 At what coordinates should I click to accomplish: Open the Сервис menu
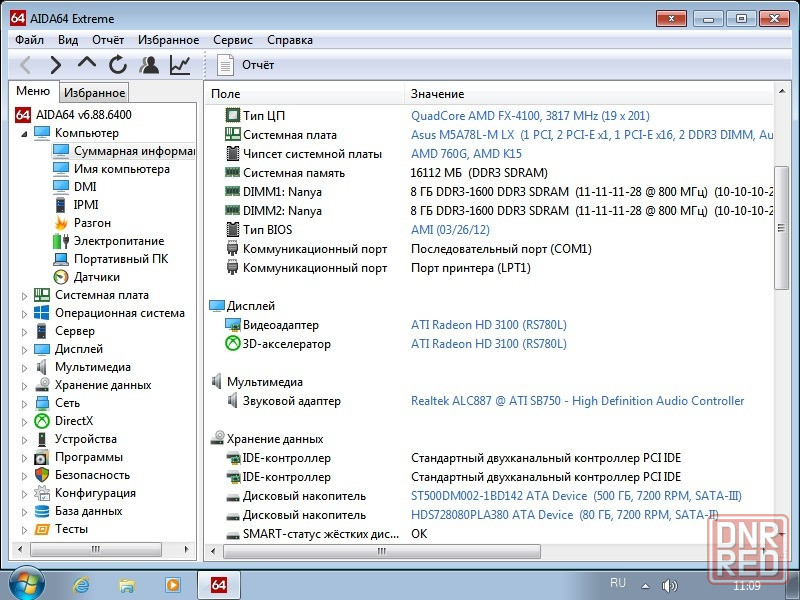(x=233, y=40)
